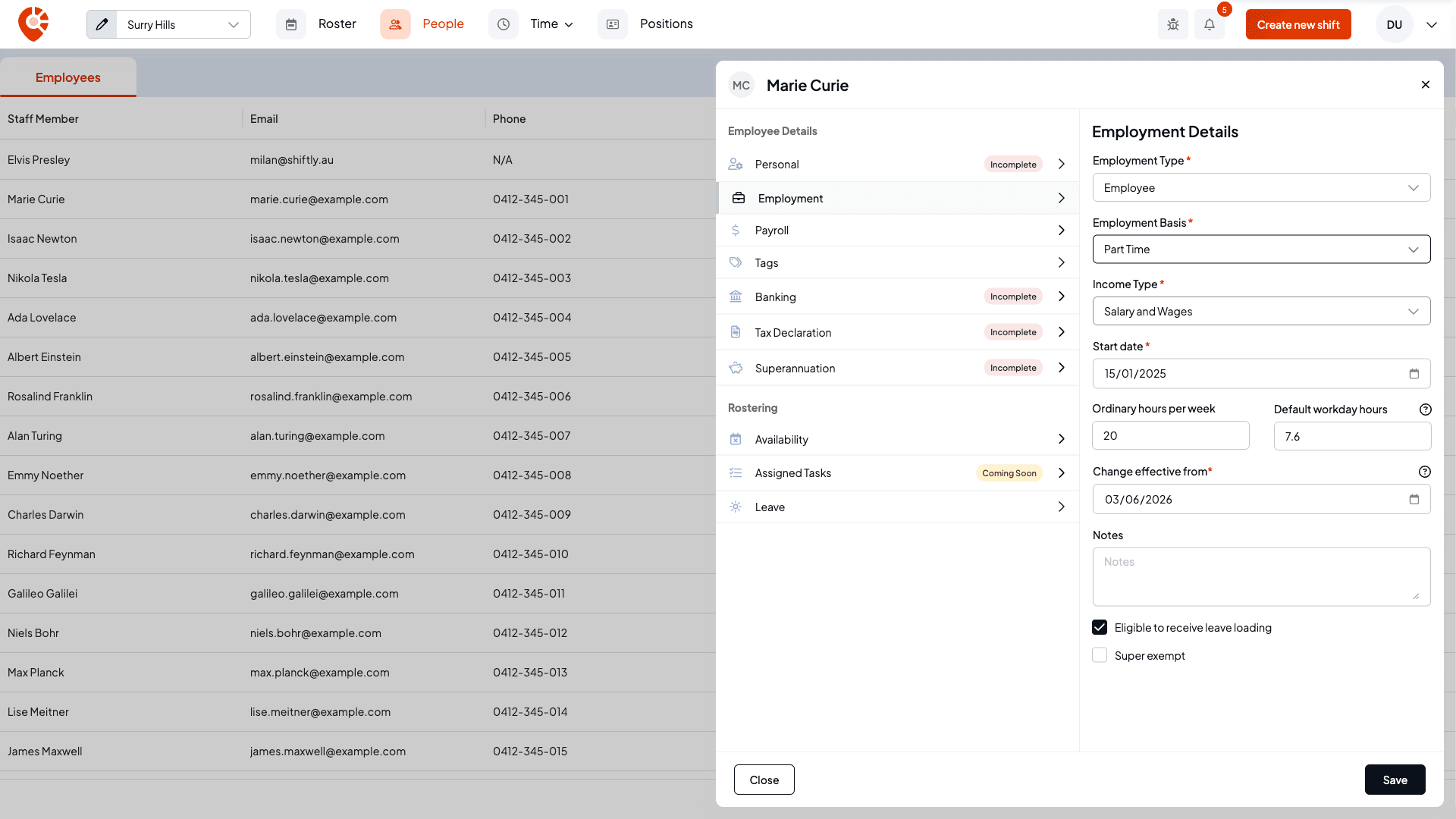Image resolution: width=1456 pixels, height=819 pixels.
Task: Click help icon beside Change effective from
Action: coord(1425,472)
